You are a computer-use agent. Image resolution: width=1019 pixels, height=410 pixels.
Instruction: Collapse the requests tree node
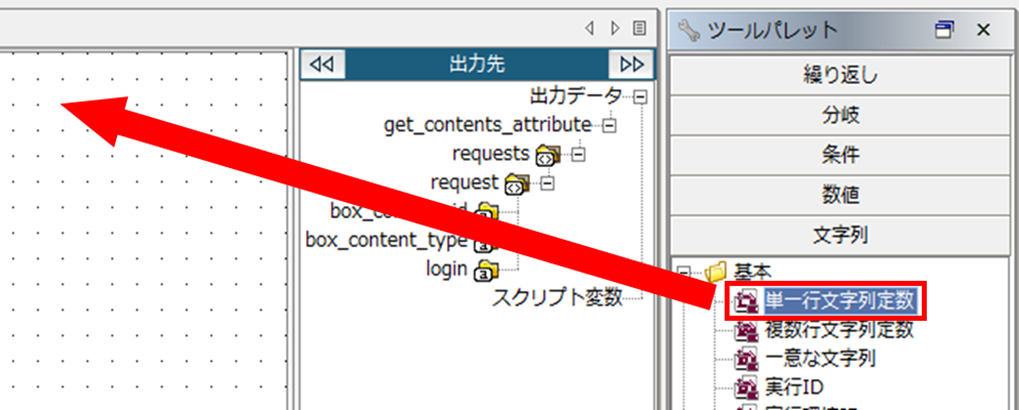click(x=578, y=155)
